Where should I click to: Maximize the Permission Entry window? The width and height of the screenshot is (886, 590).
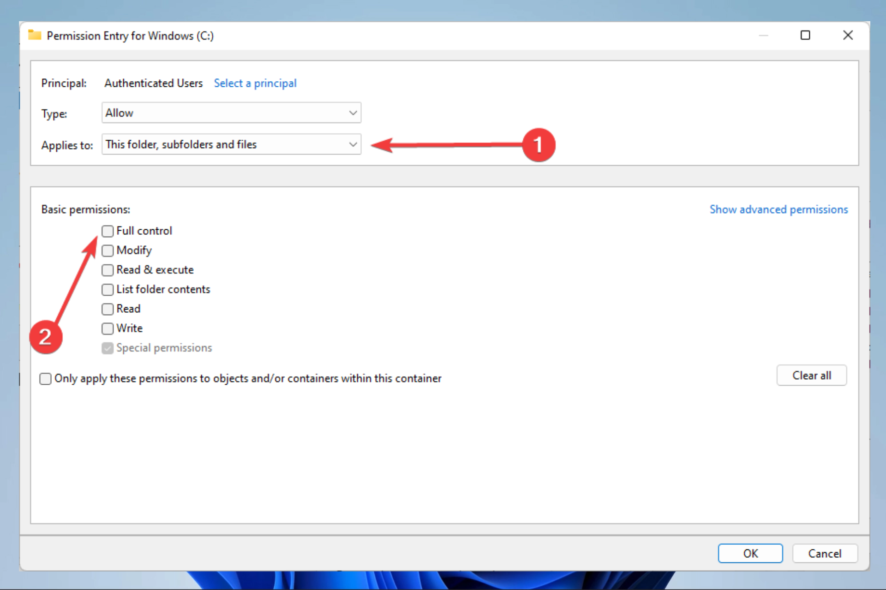805,35
